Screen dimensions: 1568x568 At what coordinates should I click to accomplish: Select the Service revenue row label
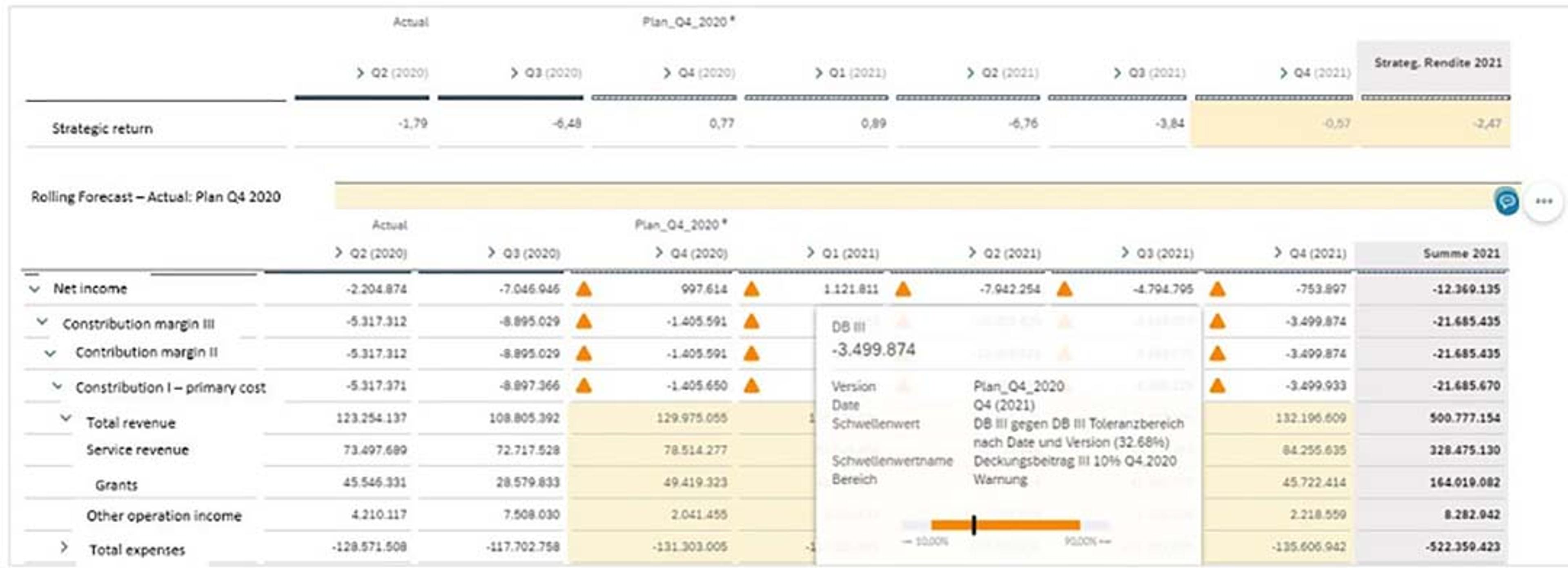(138, 450)
